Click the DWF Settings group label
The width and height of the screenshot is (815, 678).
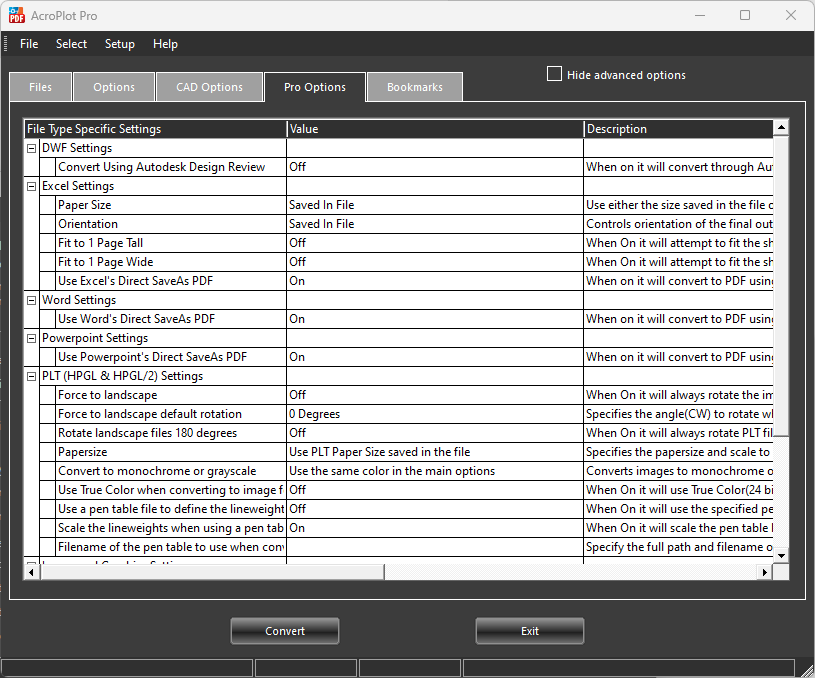click(77, 148)
